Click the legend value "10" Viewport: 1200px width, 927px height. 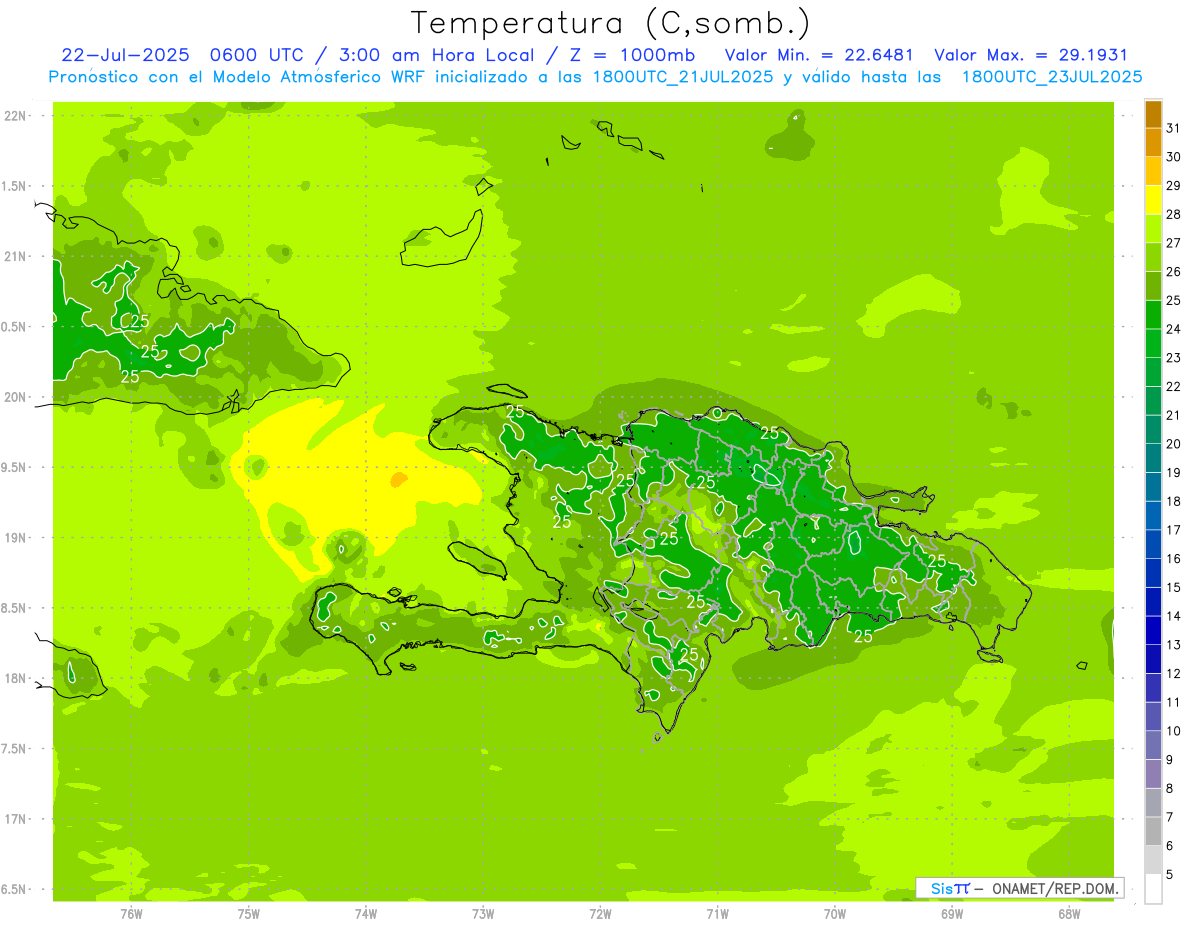pos(1173,731)
